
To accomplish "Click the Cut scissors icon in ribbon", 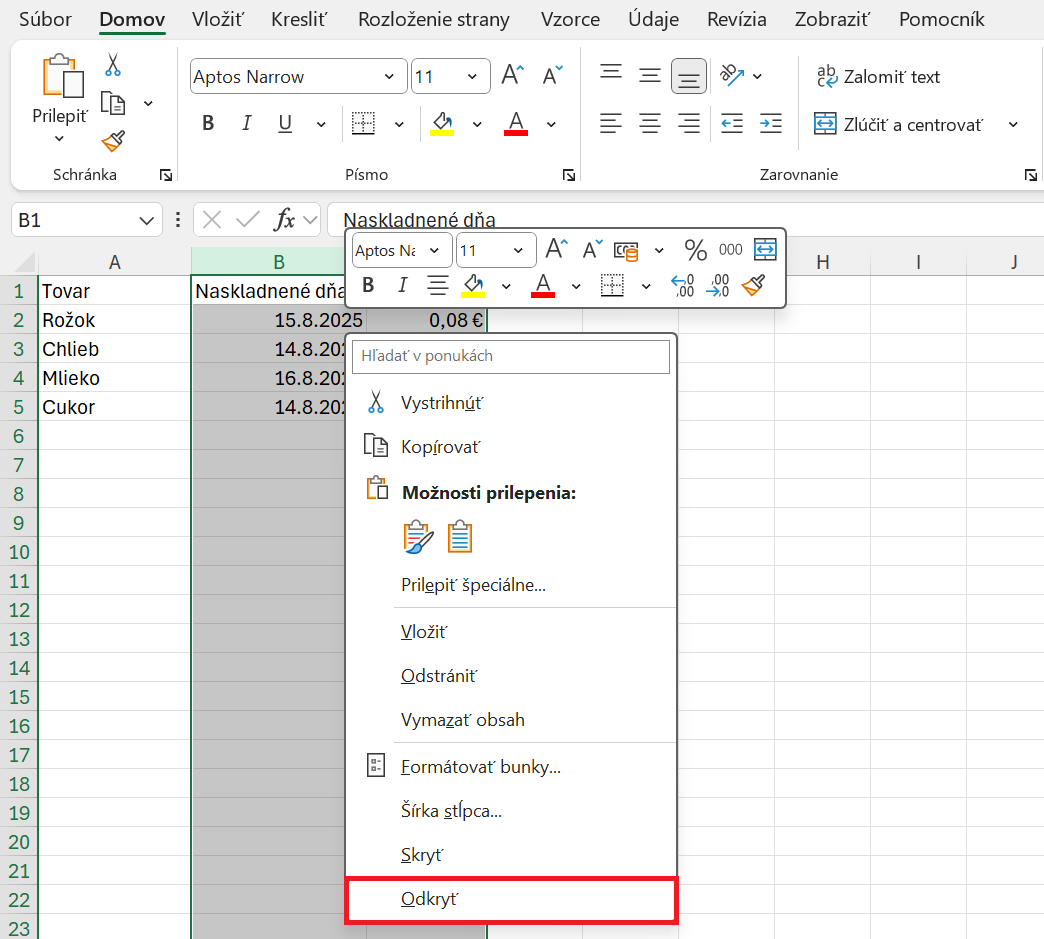I will 113,65.
